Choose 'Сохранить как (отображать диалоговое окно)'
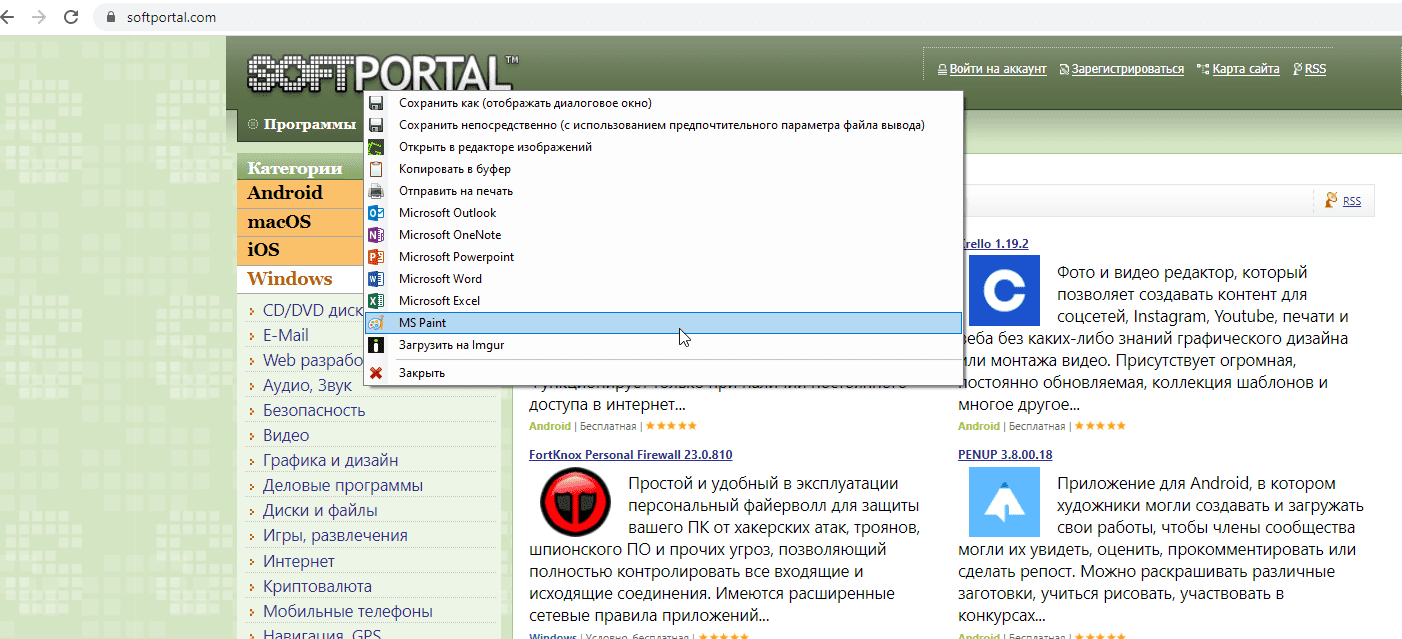The width and height of the screenshot is (1402, 639). (x=663, y=103)
